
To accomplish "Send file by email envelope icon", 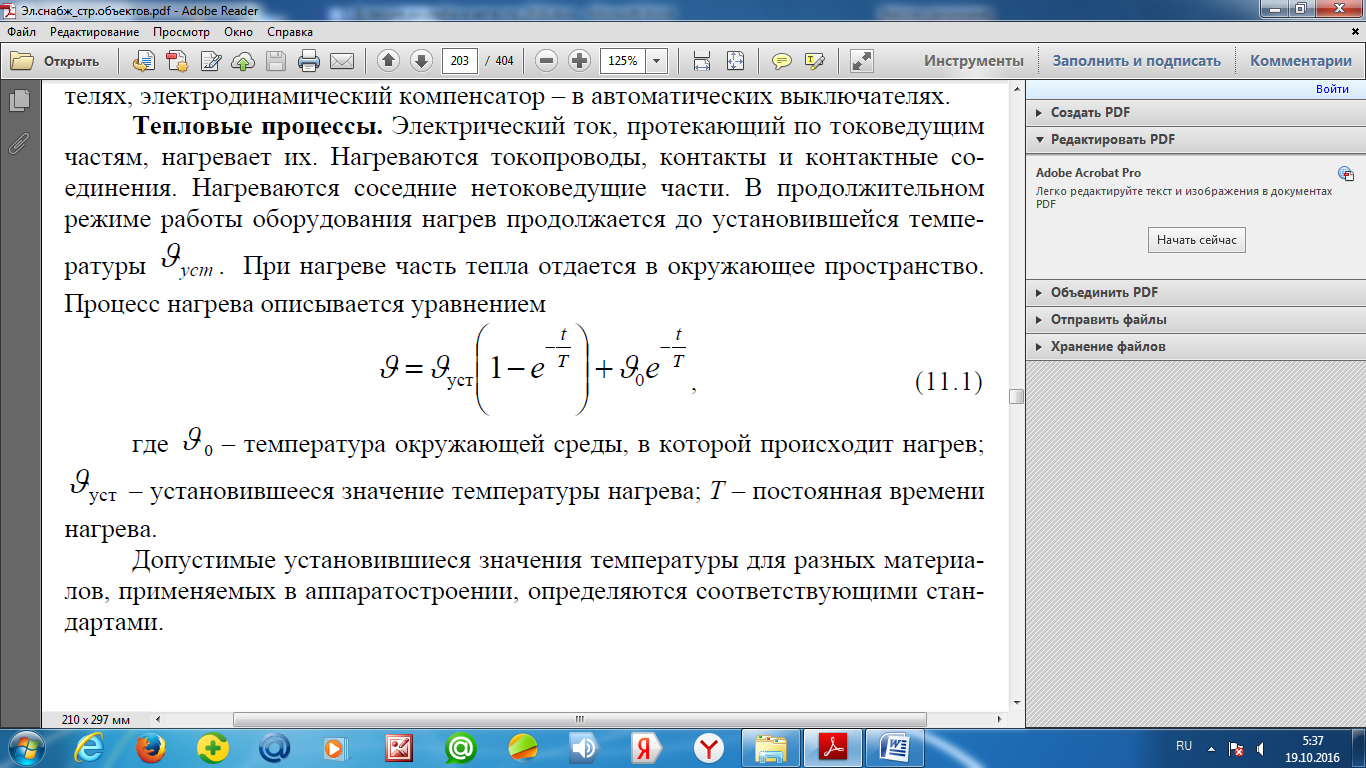I will point(342,61).
